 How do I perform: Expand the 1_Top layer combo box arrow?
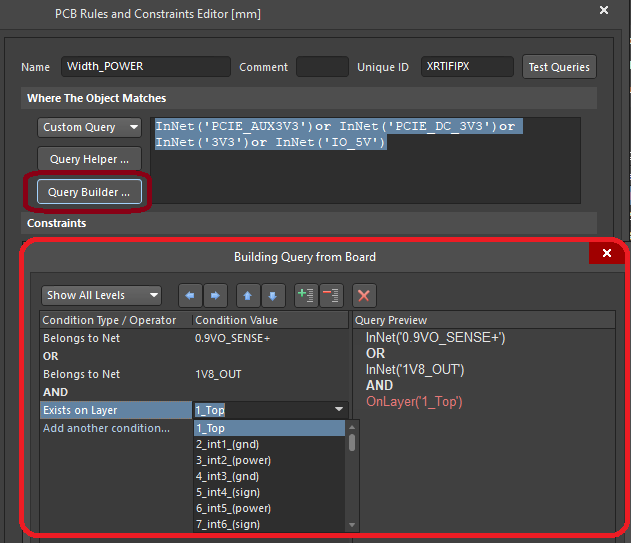click(339, 409)
